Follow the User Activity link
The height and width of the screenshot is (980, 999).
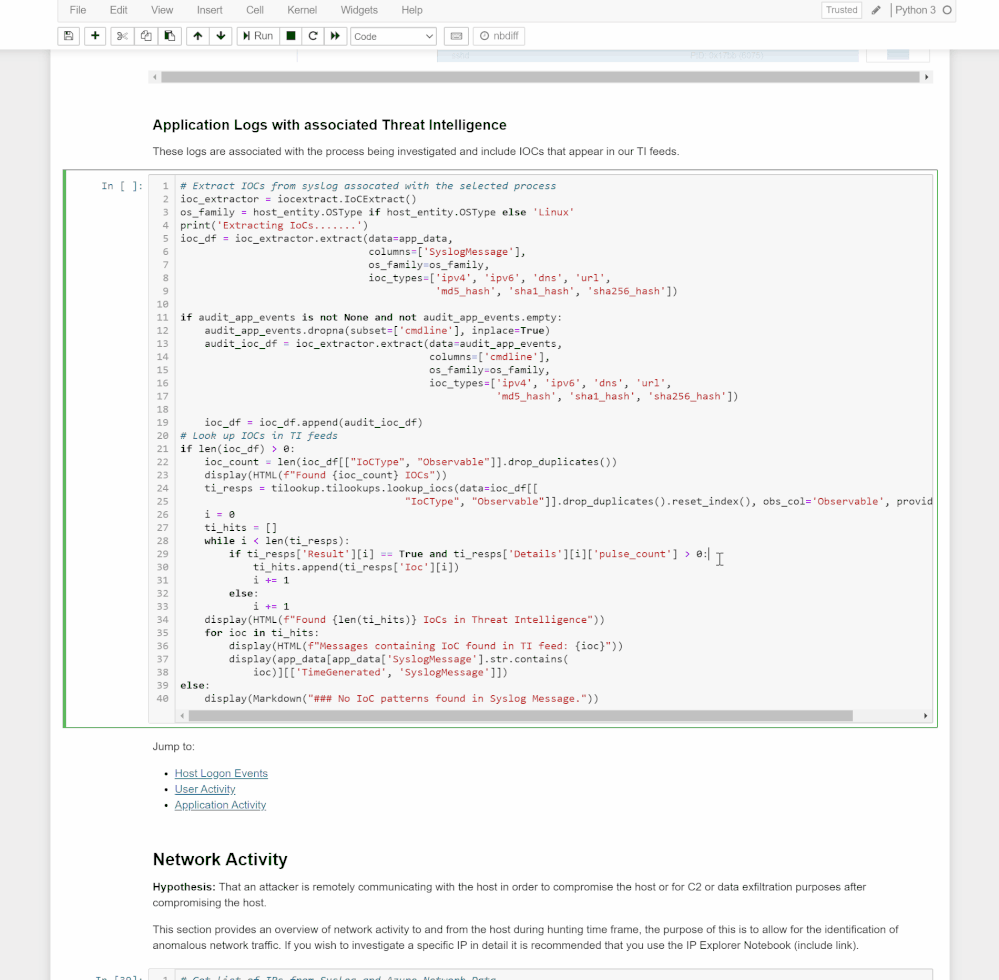pyautogui.click(x=205, y=789)
